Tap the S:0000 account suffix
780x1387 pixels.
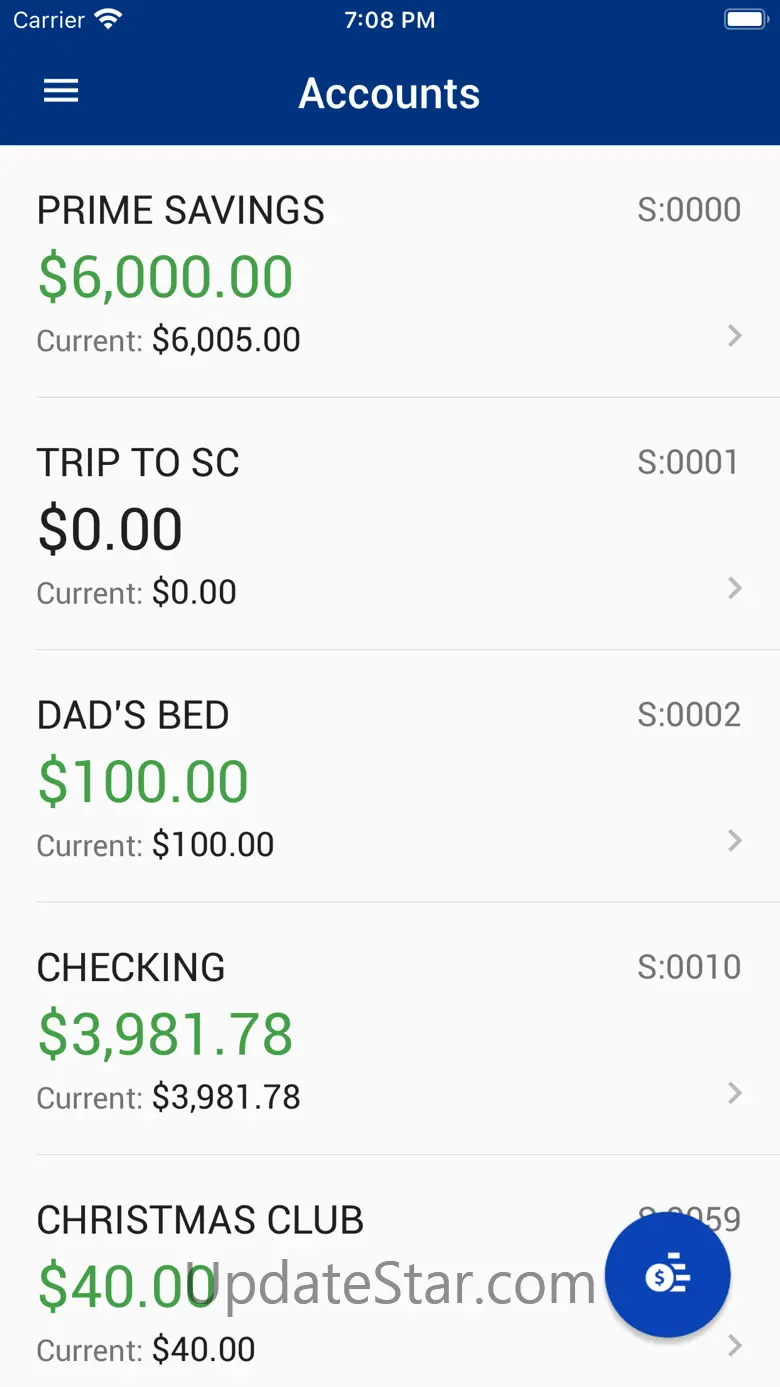689,210
